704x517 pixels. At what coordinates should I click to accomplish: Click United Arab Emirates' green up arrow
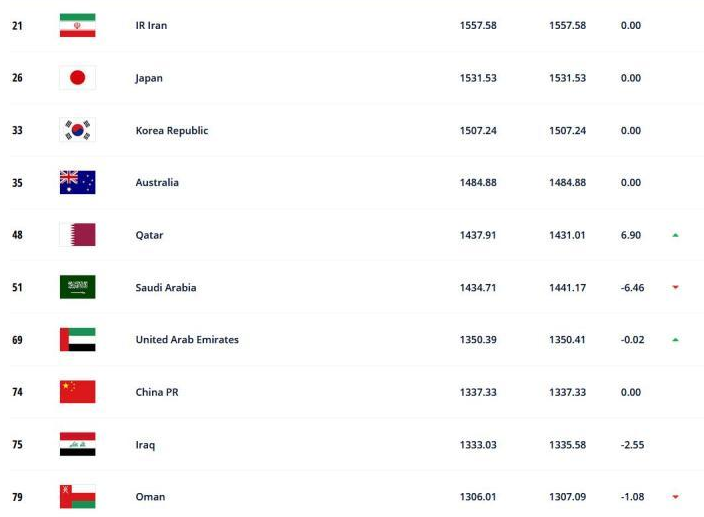pos(675,340)
